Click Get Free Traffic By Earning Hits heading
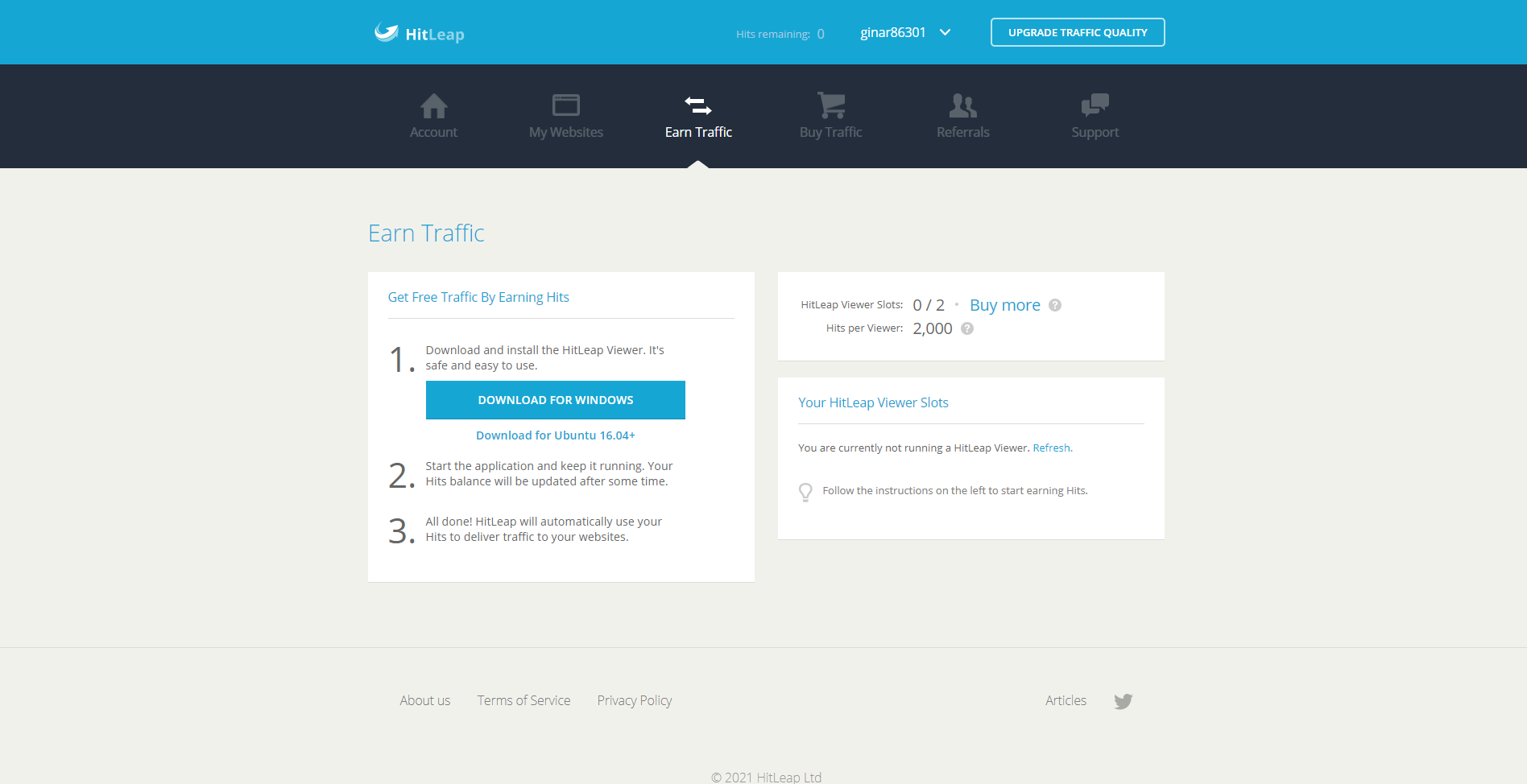The image size is (1527, 784). 478,297
